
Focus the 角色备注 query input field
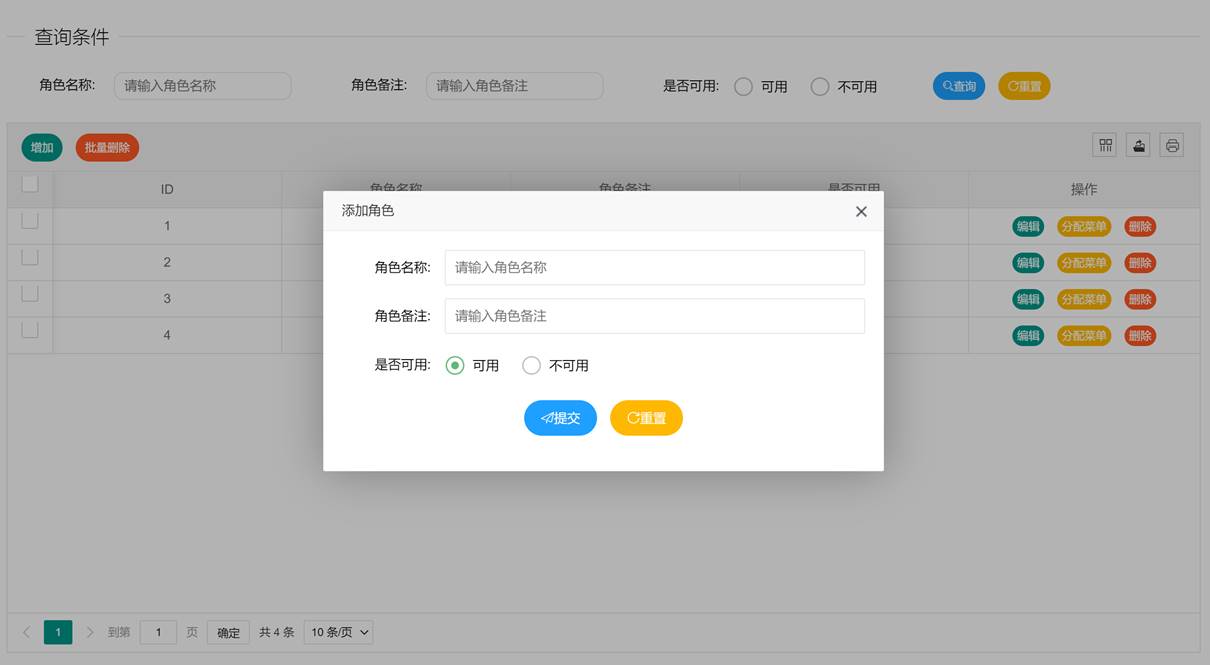(515, 86)
